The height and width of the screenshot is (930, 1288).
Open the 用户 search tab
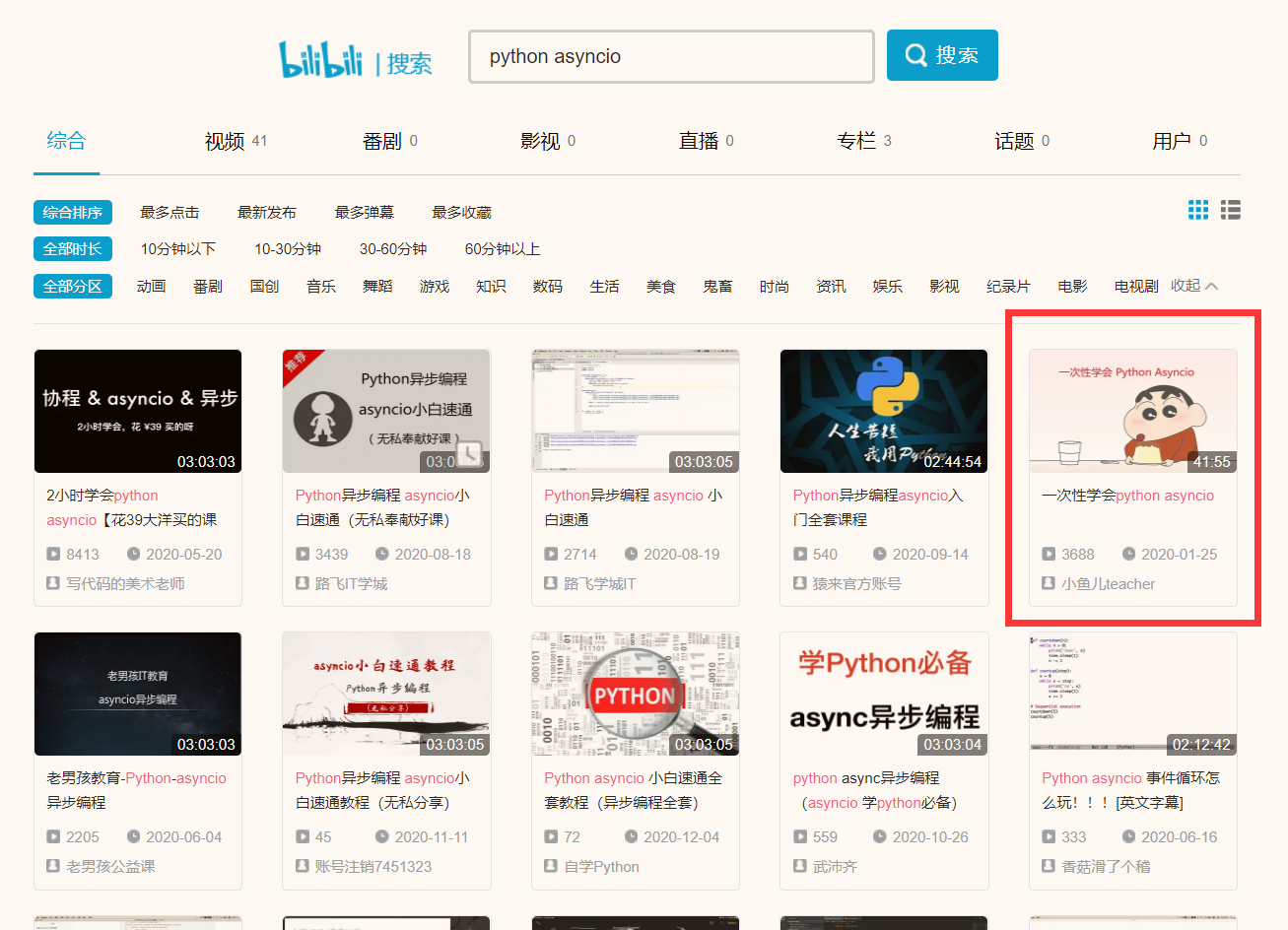(1173, 140)
